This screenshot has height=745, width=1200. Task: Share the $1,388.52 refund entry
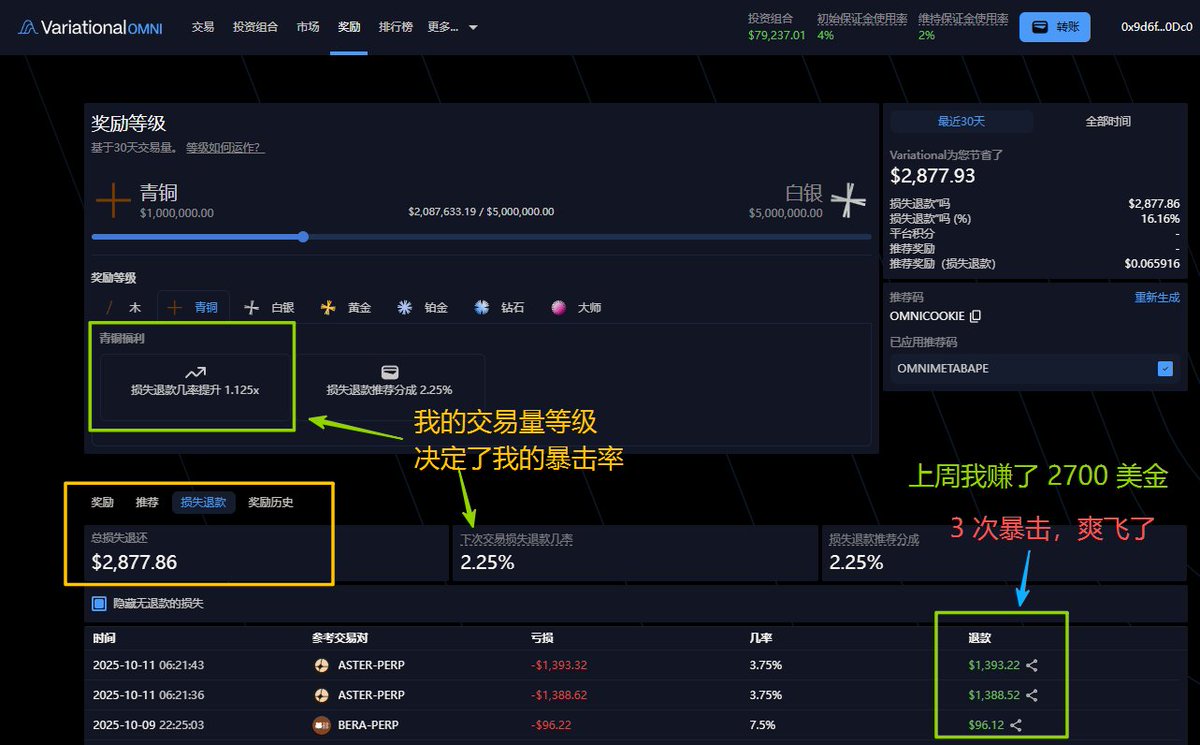1033,695
